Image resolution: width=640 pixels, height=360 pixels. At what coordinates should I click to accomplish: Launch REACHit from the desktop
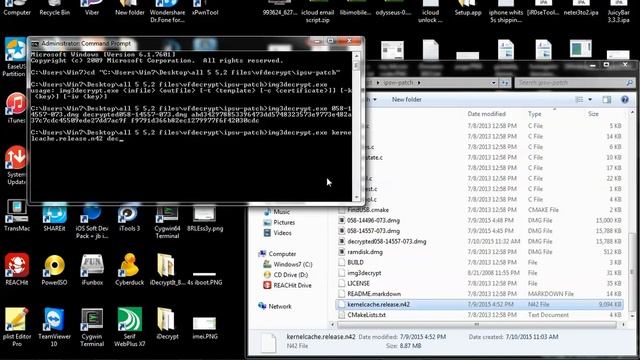tap(17, 269)
